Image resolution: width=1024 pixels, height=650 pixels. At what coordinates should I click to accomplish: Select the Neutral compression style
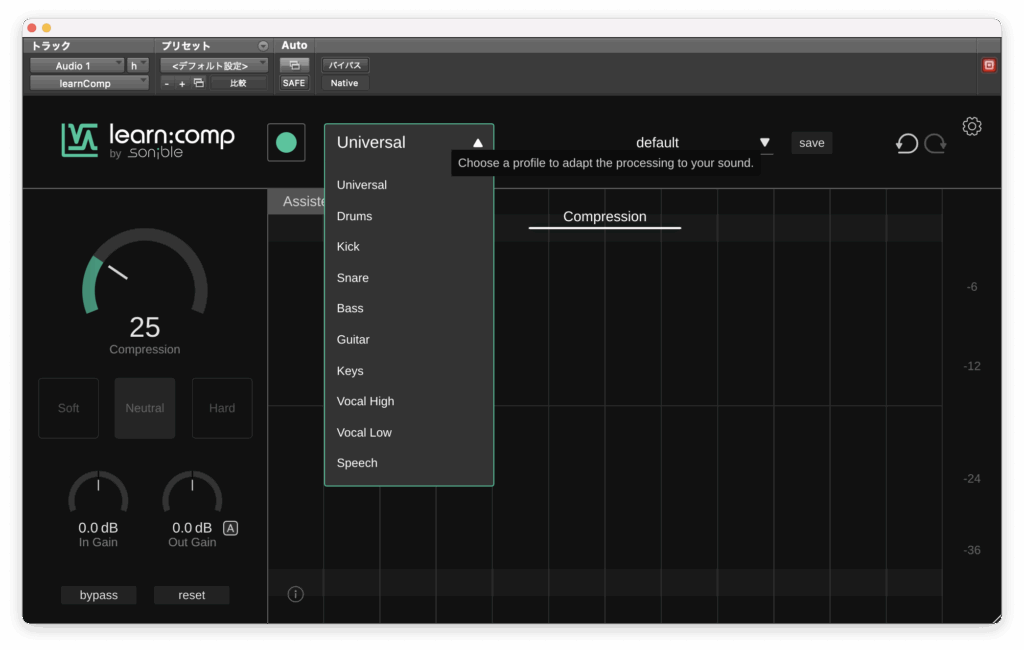click(x=145, y=408)
